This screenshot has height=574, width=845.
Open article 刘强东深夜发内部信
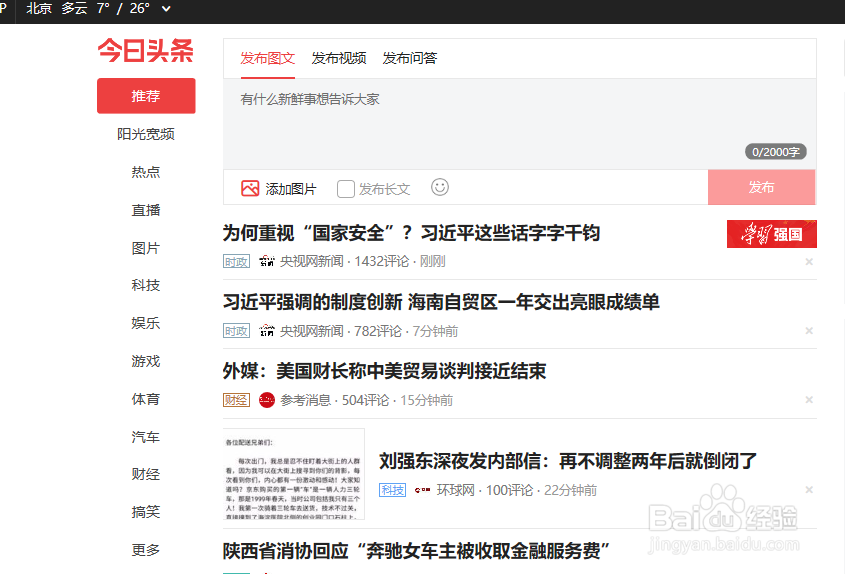click(568, 461)
